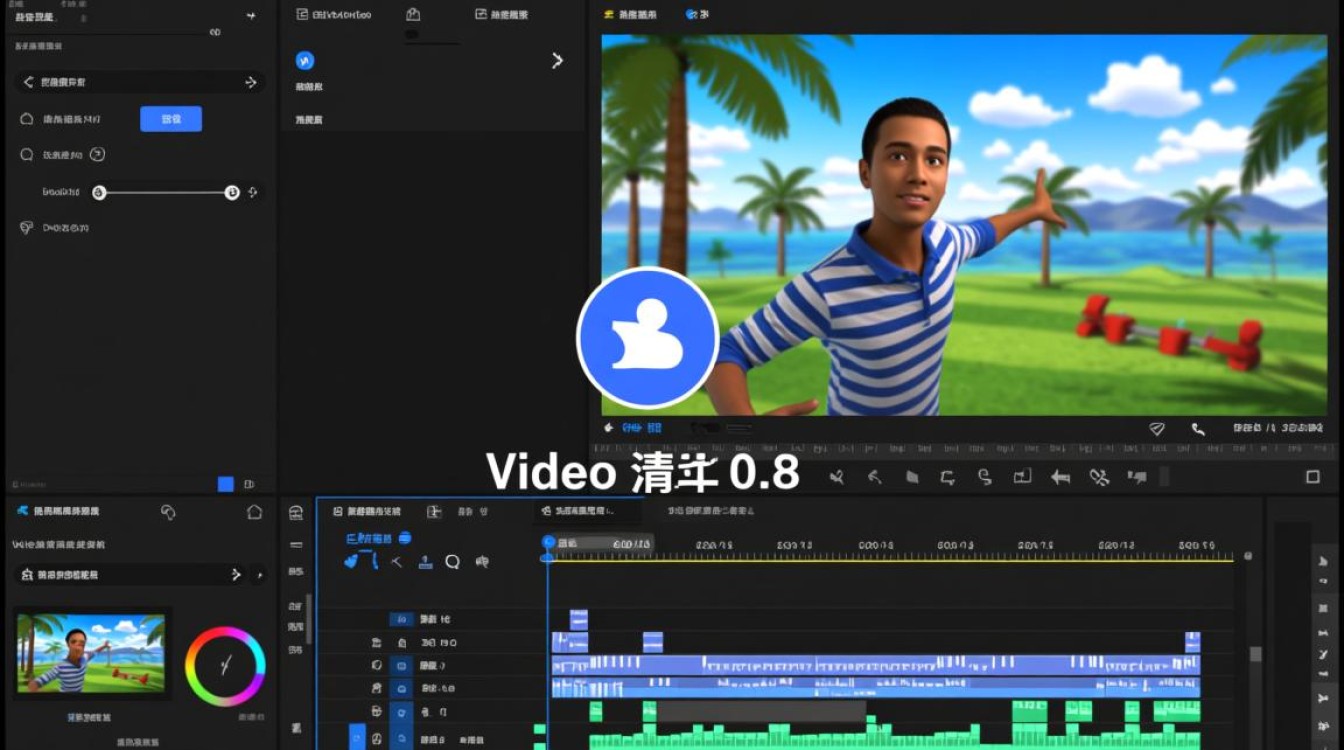The image size is (1344, 750).
Task: Toggle the blue box on the fourth track header
Action: (401, 688)
